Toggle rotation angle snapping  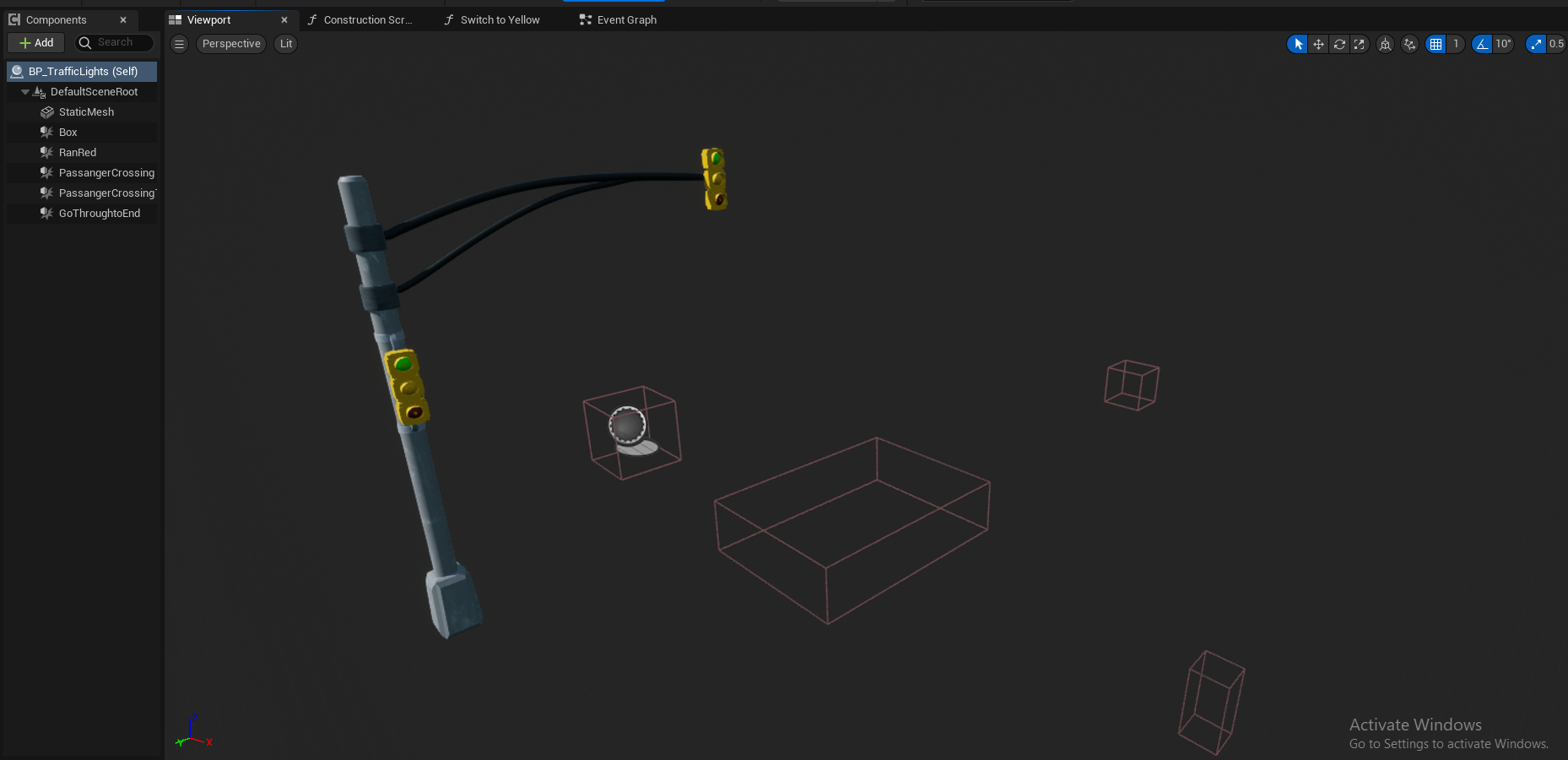coord(1482,44)
